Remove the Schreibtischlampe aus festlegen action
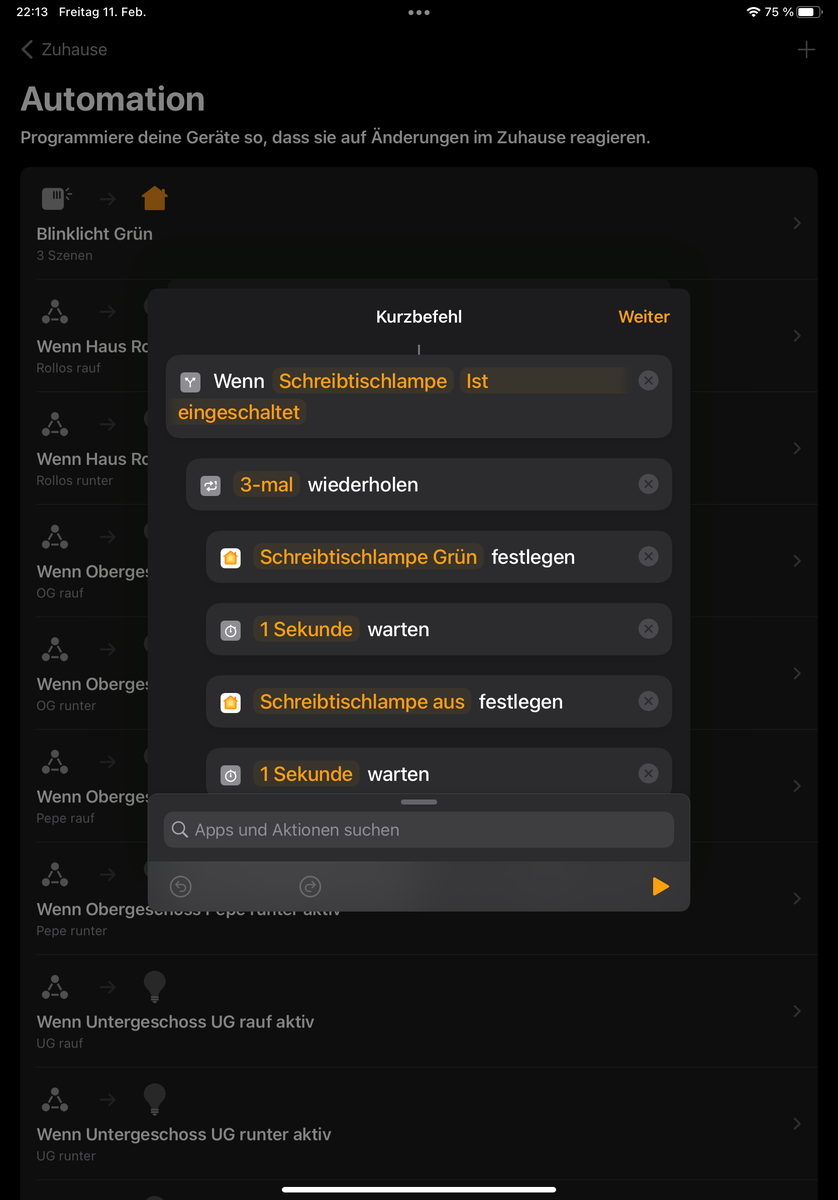The image size is (838, 1200). click(648, 702)
